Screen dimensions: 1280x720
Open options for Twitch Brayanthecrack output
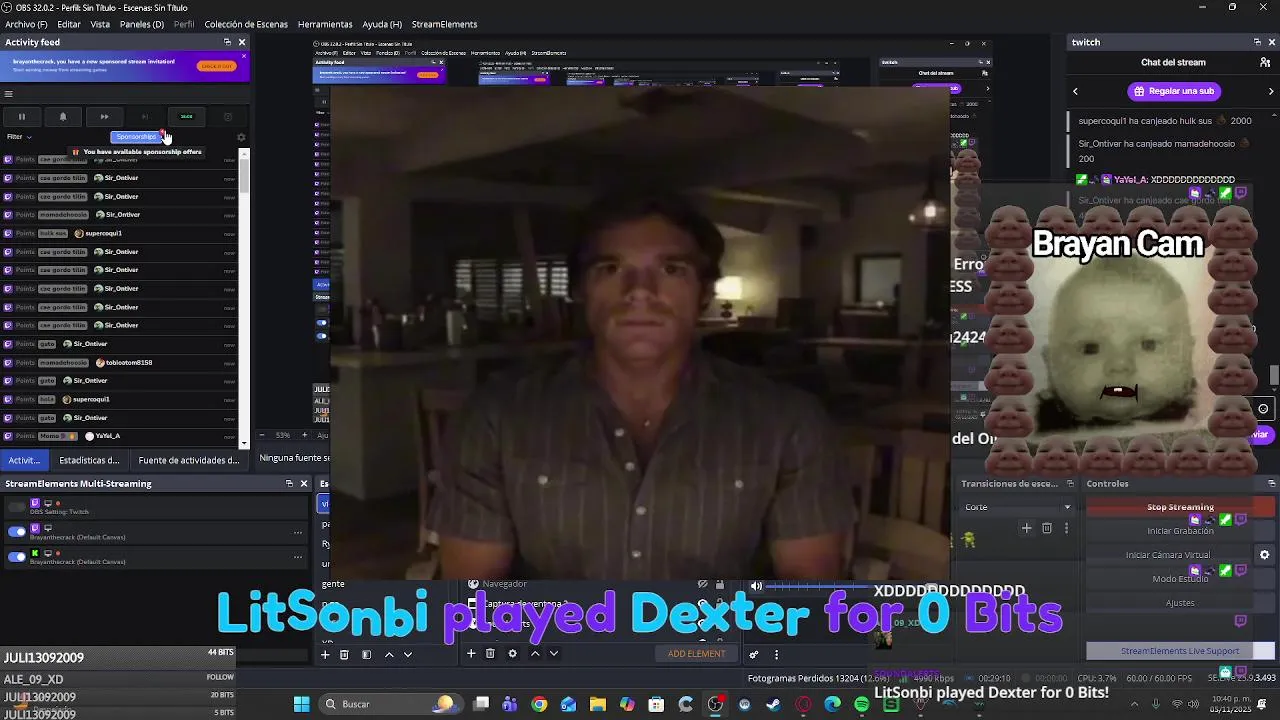(x=297, y=532)
